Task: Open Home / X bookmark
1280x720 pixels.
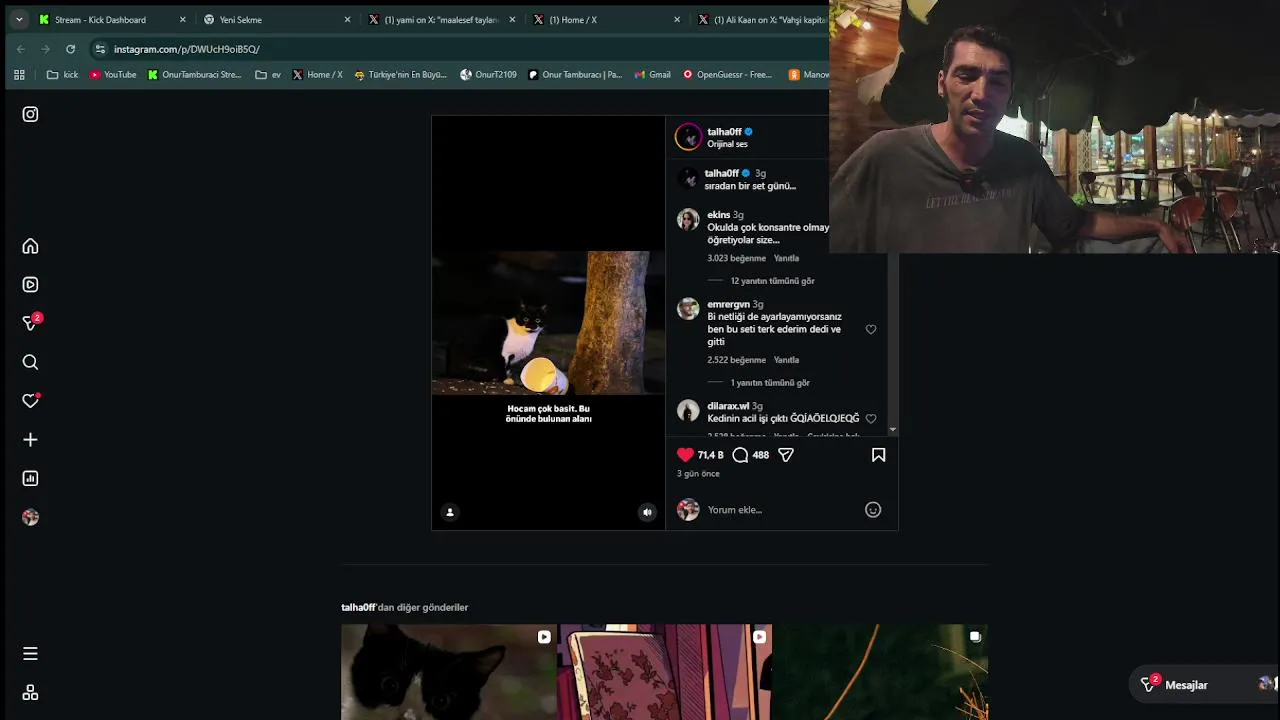Action: pos(317,75)
